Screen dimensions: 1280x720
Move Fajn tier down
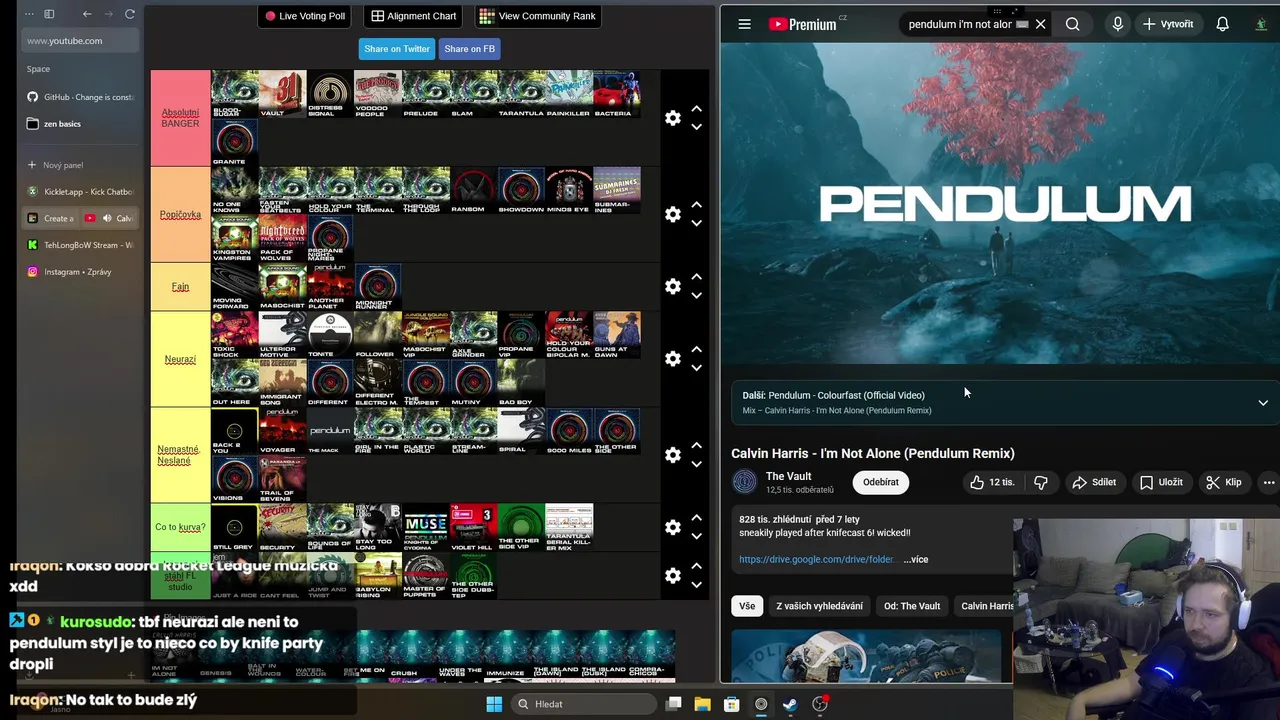pyautogui.click(x=696, y=295)
